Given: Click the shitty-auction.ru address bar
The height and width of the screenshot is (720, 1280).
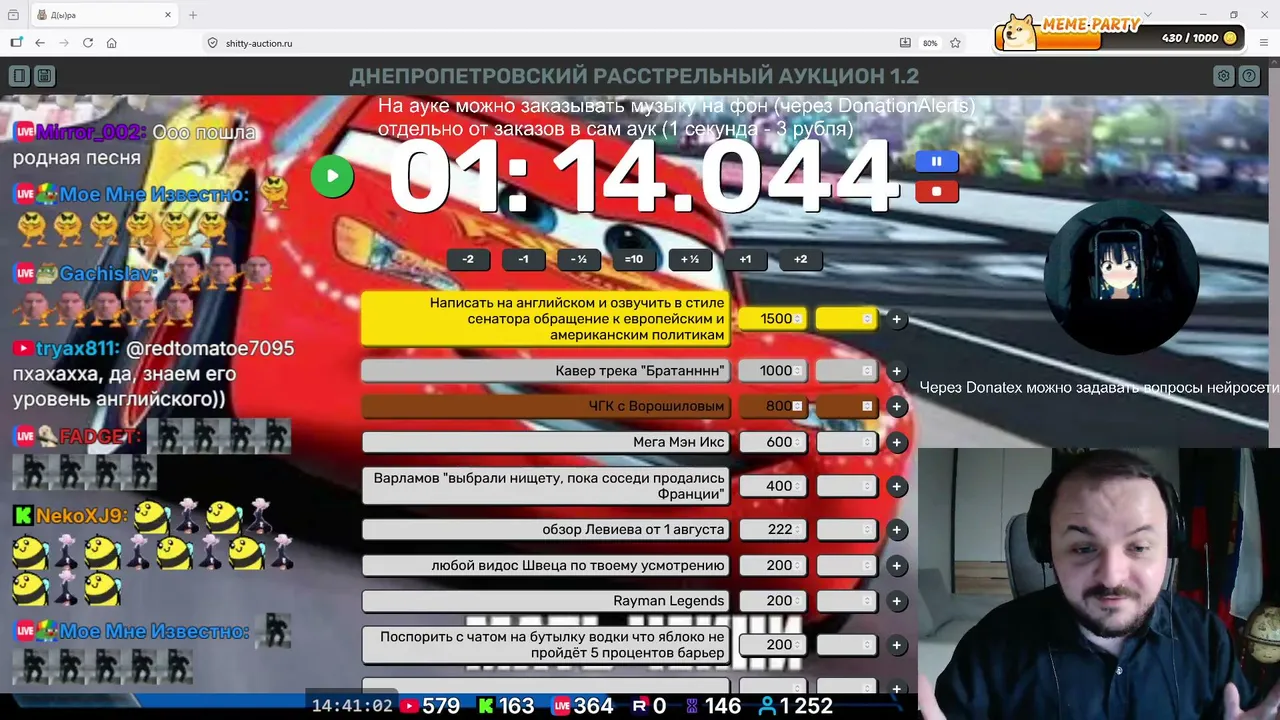Looking at the screenshot, I should (550, 43).
